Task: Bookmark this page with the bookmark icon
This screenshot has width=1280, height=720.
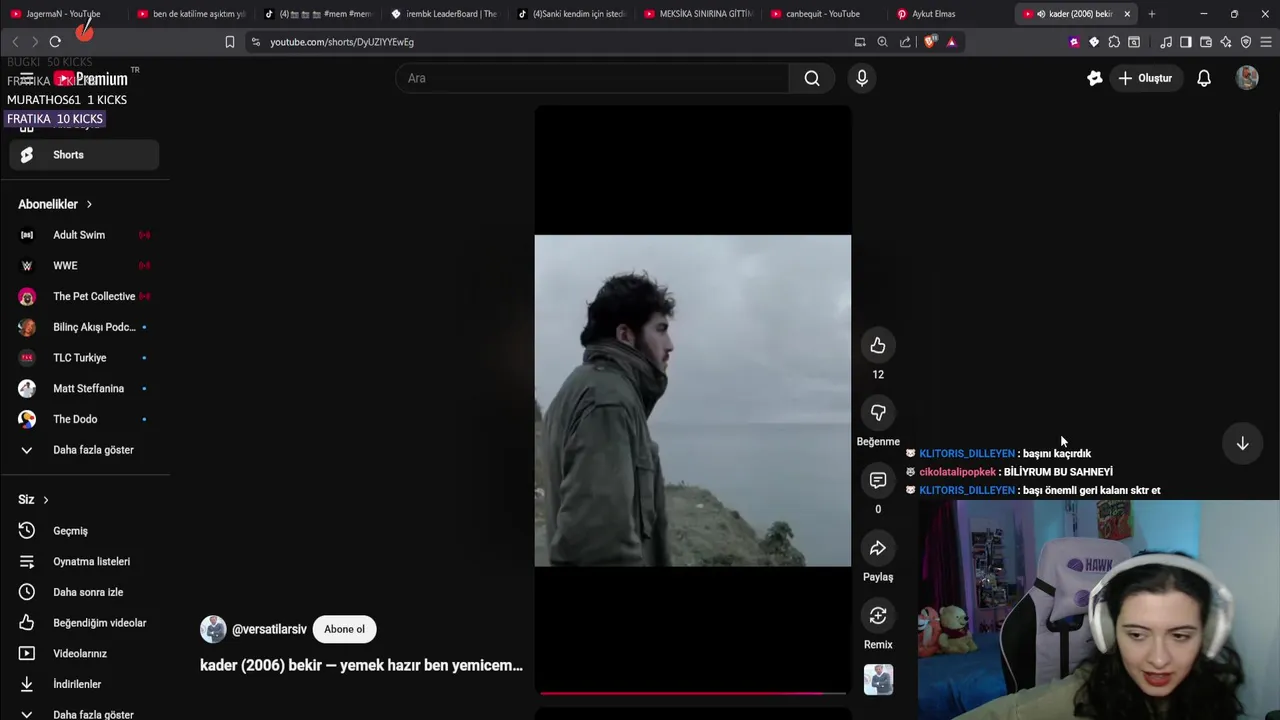Action: 230,42
